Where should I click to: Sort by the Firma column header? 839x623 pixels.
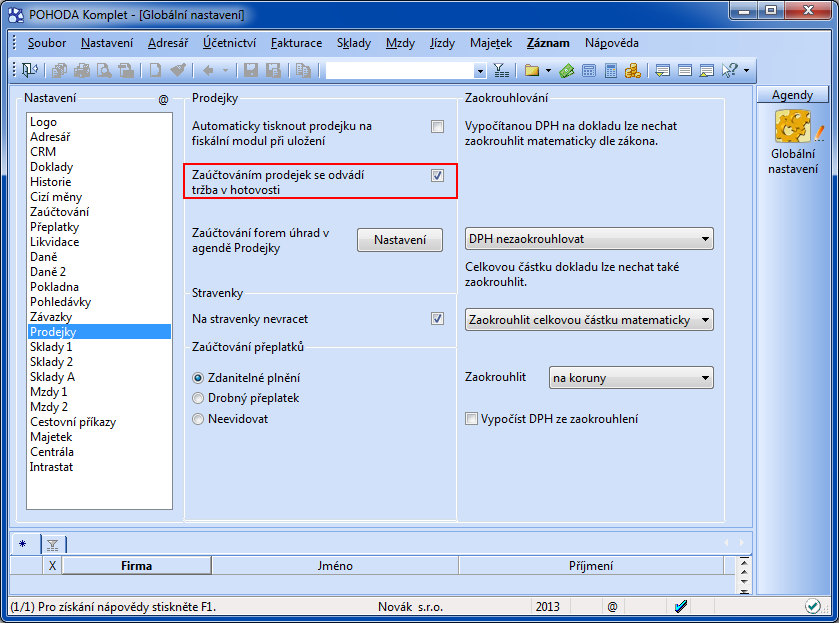tap(136, 566)
